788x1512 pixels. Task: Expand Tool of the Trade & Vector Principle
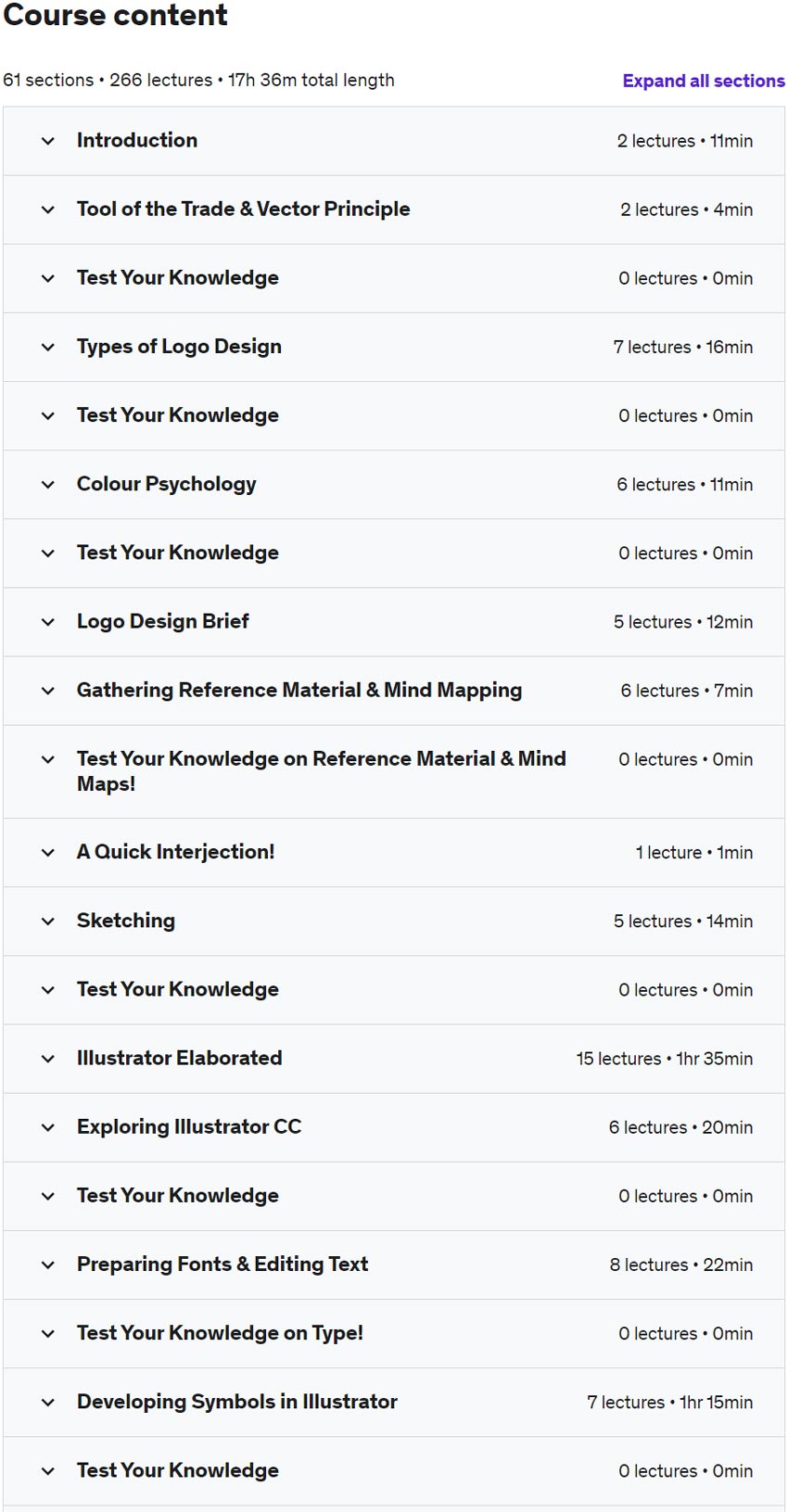[48, 210]
